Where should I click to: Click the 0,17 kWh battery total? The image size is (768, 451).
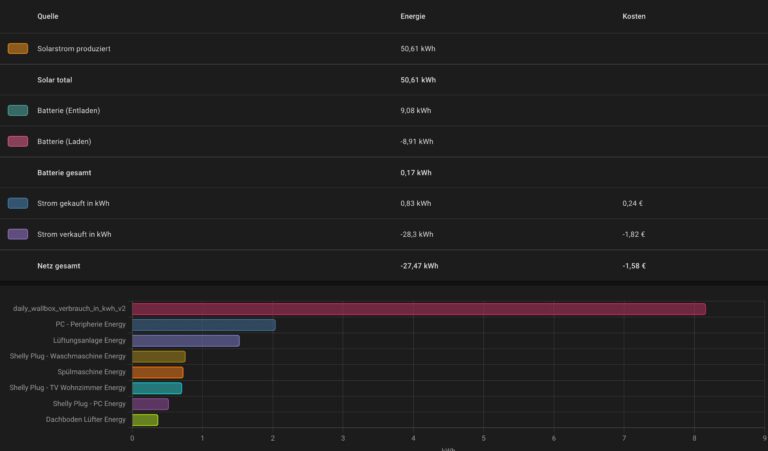coord(416,173)
